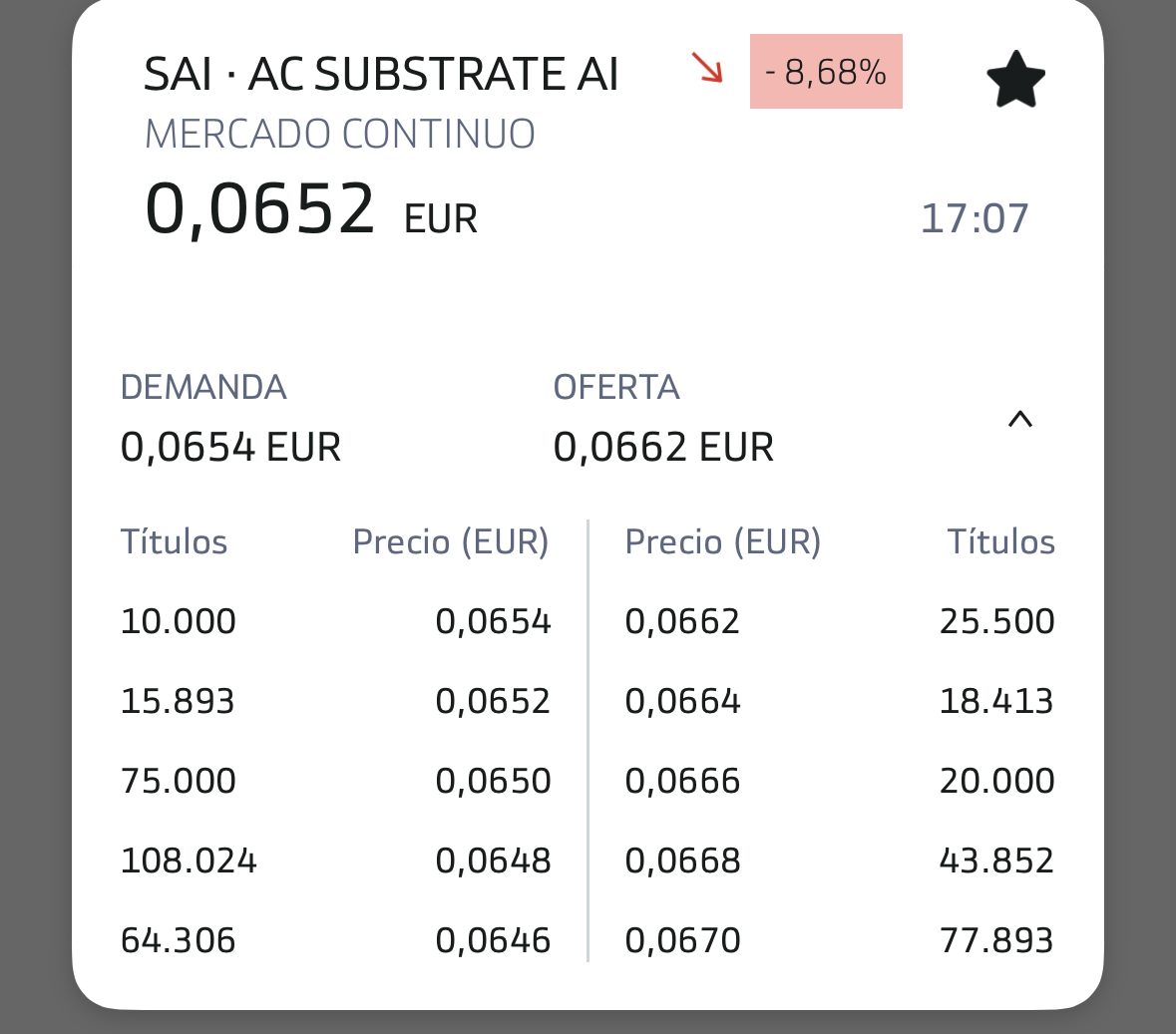Click the red downward trend arrow
Image resolution: width=1176 pixels, height=1034 pixels.
click(x=707, y=68)
